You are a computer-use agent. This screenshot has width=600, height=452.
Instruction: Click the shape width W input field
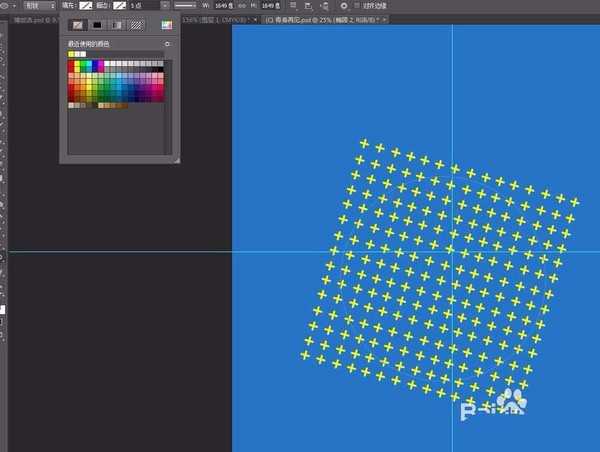point(218,6)
